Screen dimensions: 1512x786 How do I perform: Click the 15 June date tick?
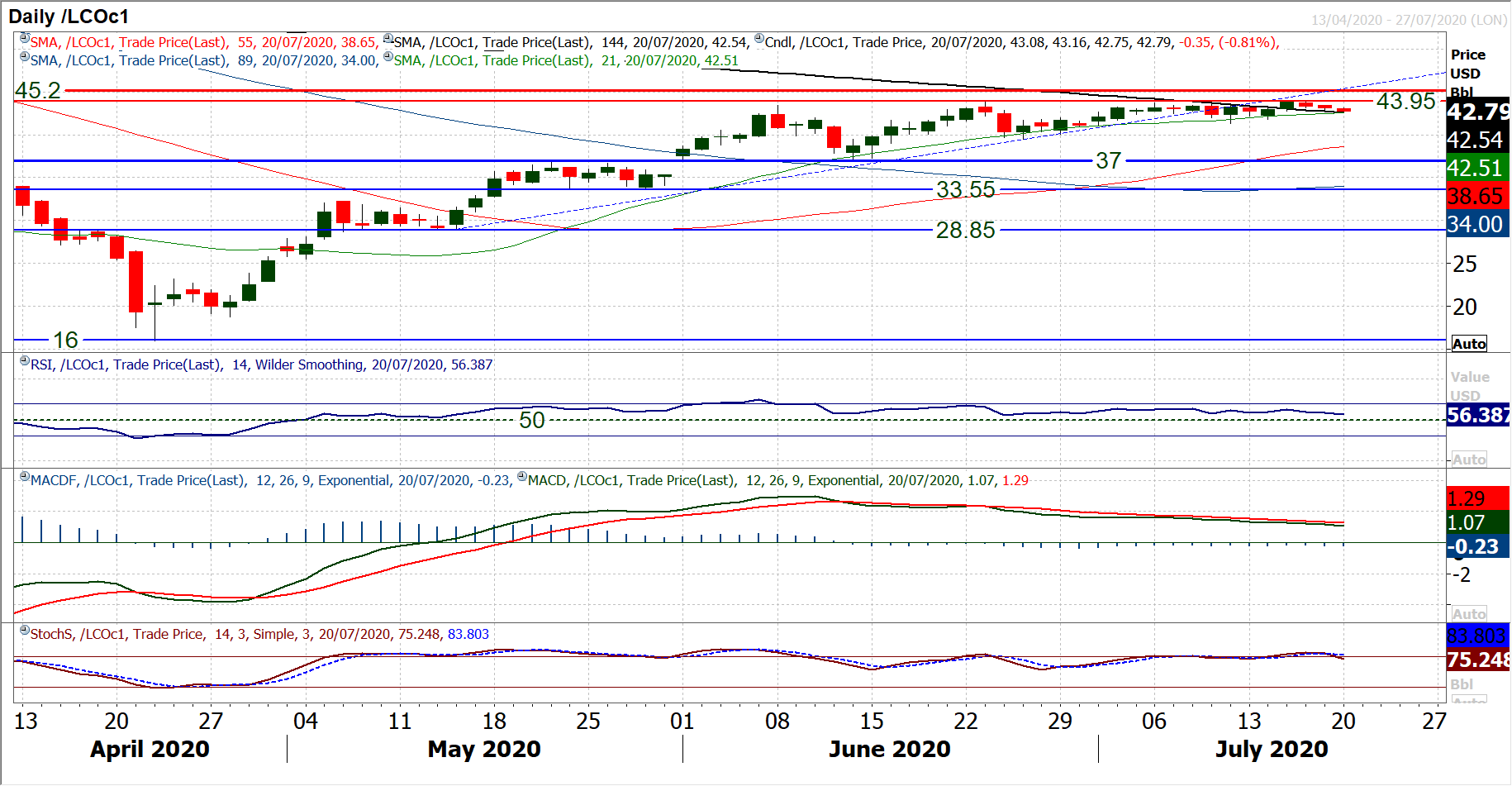coord(872,721)
